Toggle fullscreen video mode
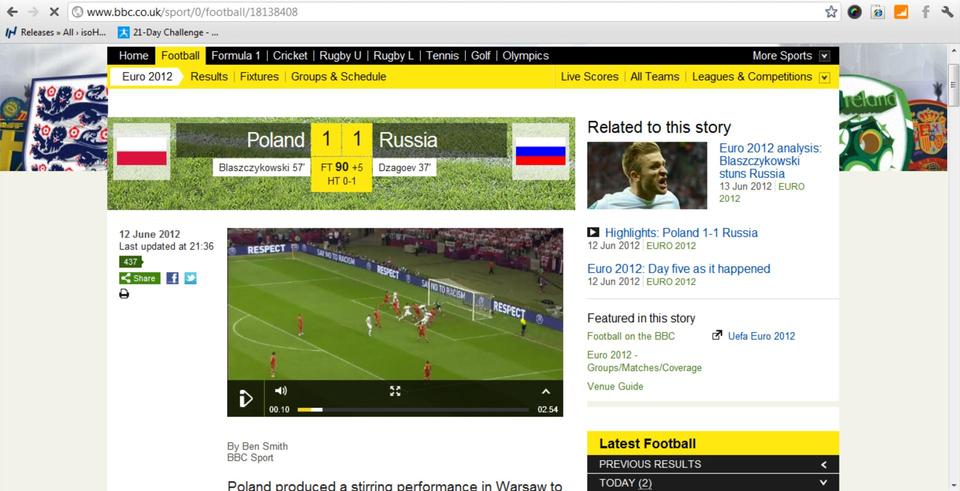This screenshot has width=960, height=491. click(x=395, y=391)
